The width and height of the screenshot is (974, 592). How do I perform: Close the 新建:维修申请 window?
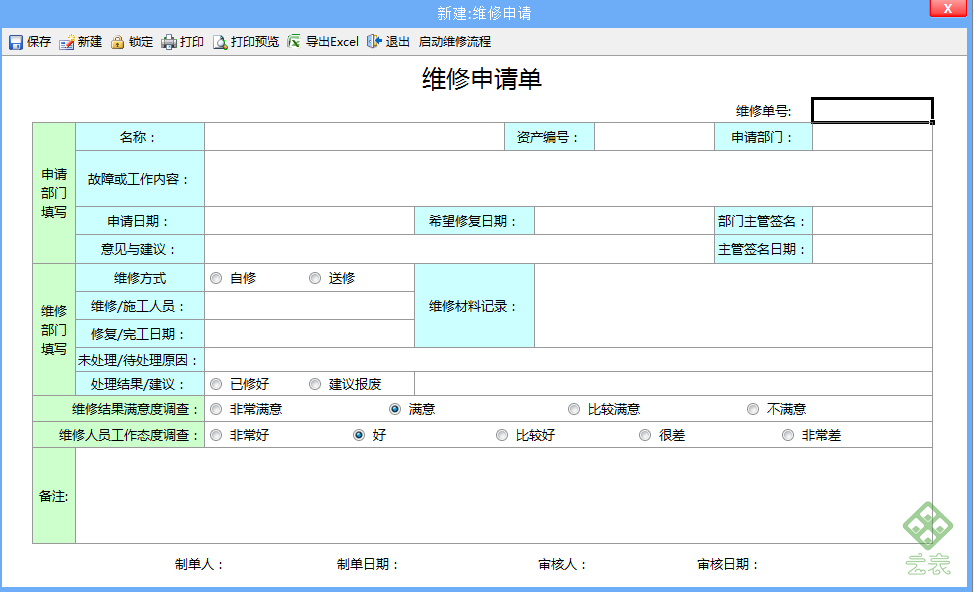pyautogui.click(x=948, y=9)
